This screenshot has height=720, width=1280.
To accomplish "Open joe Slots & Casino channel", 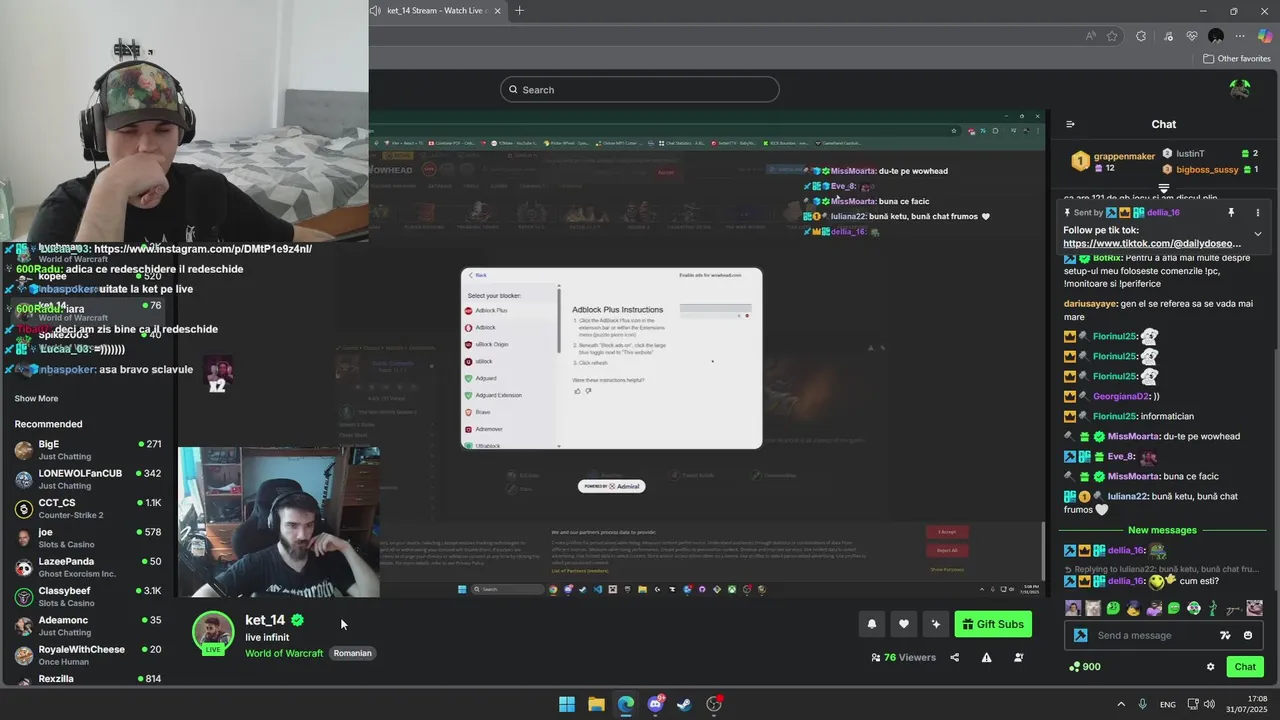I will pos(88,538).
